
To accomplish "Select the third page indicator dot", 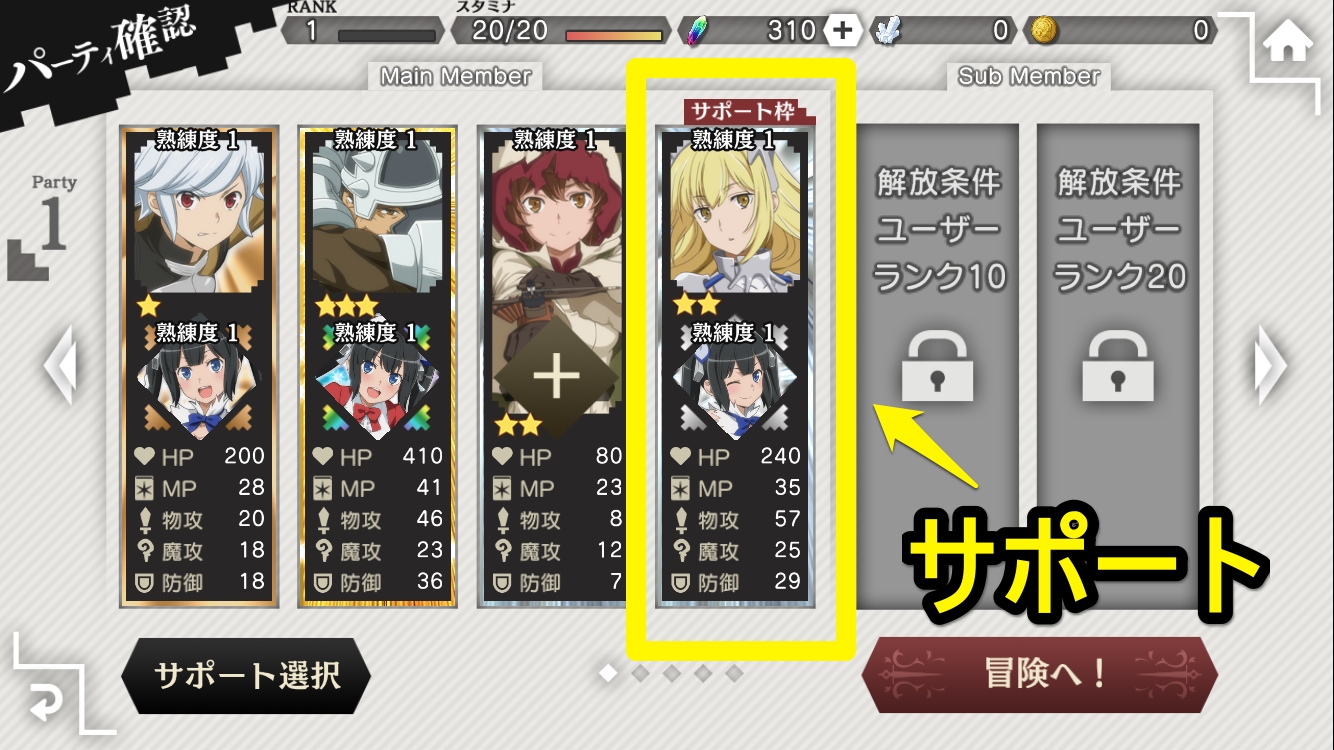I will point(672,674).
